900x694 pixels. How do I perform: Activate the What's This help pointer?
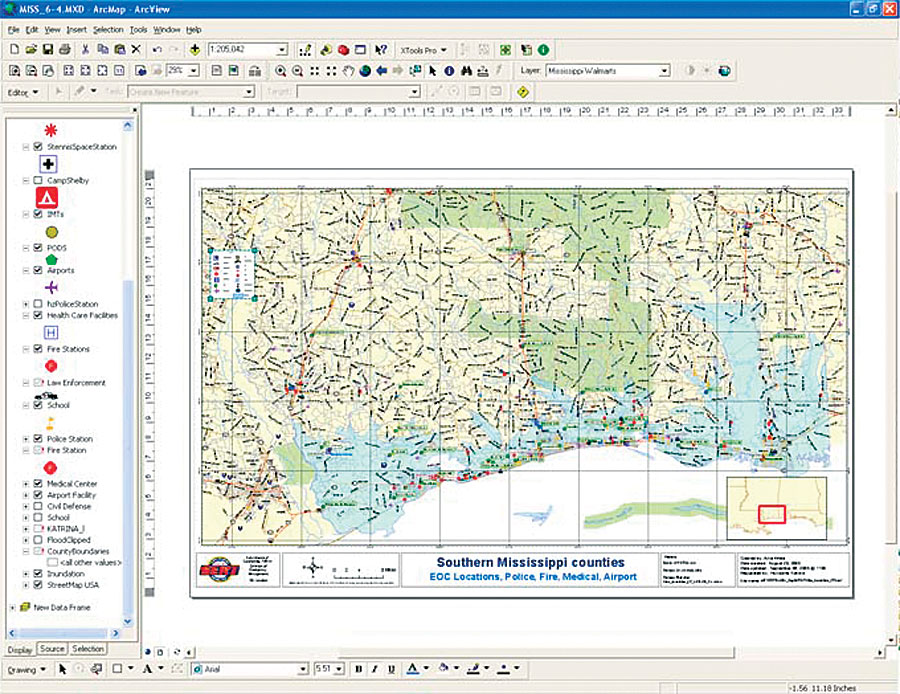coord(381,51)
